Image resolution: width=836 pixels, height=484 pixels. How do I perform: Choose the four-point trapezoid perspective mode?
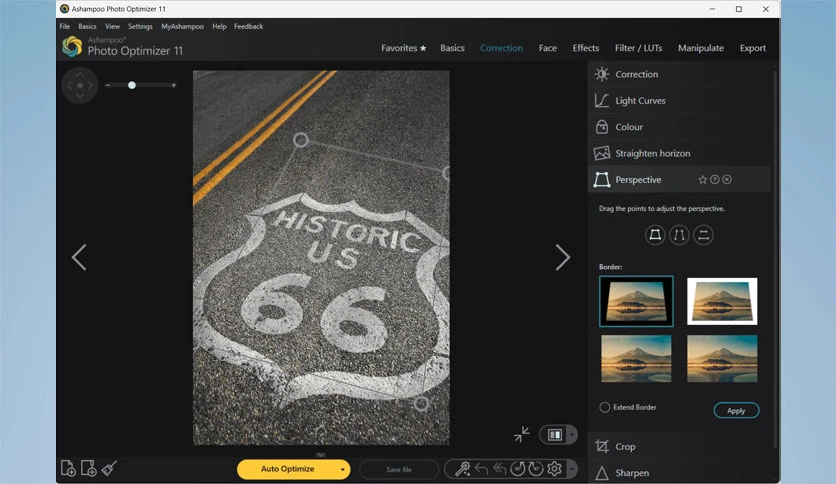[655, 235]
